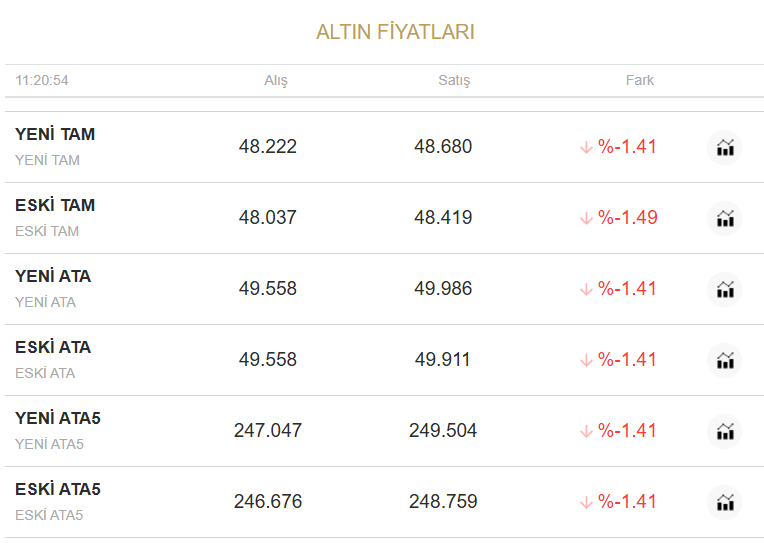Click the ESKİ TAM change %-1.49
This screenshot has width=764, height=543.
click(x=628, y=218)
